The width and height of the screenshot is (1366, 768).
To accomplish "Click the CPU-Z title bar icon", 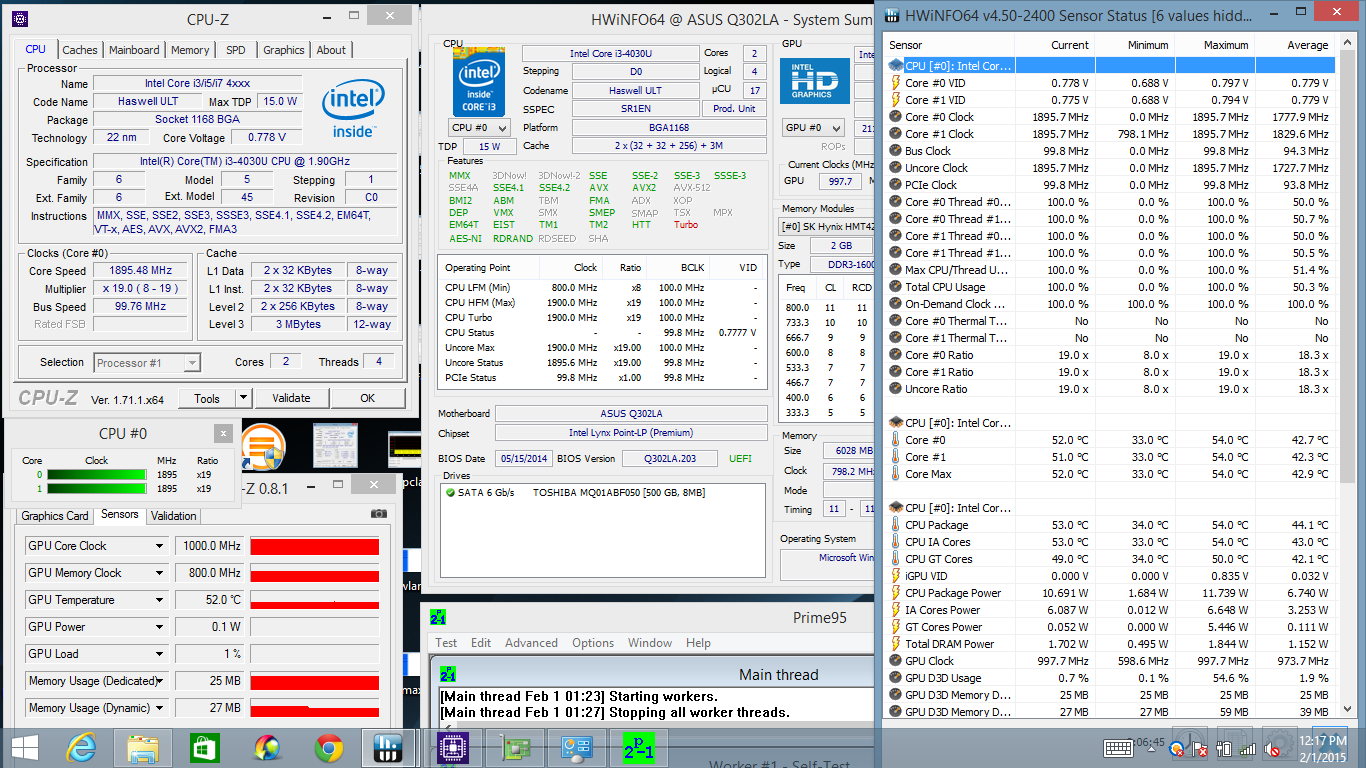I will (x=20, y=19).
